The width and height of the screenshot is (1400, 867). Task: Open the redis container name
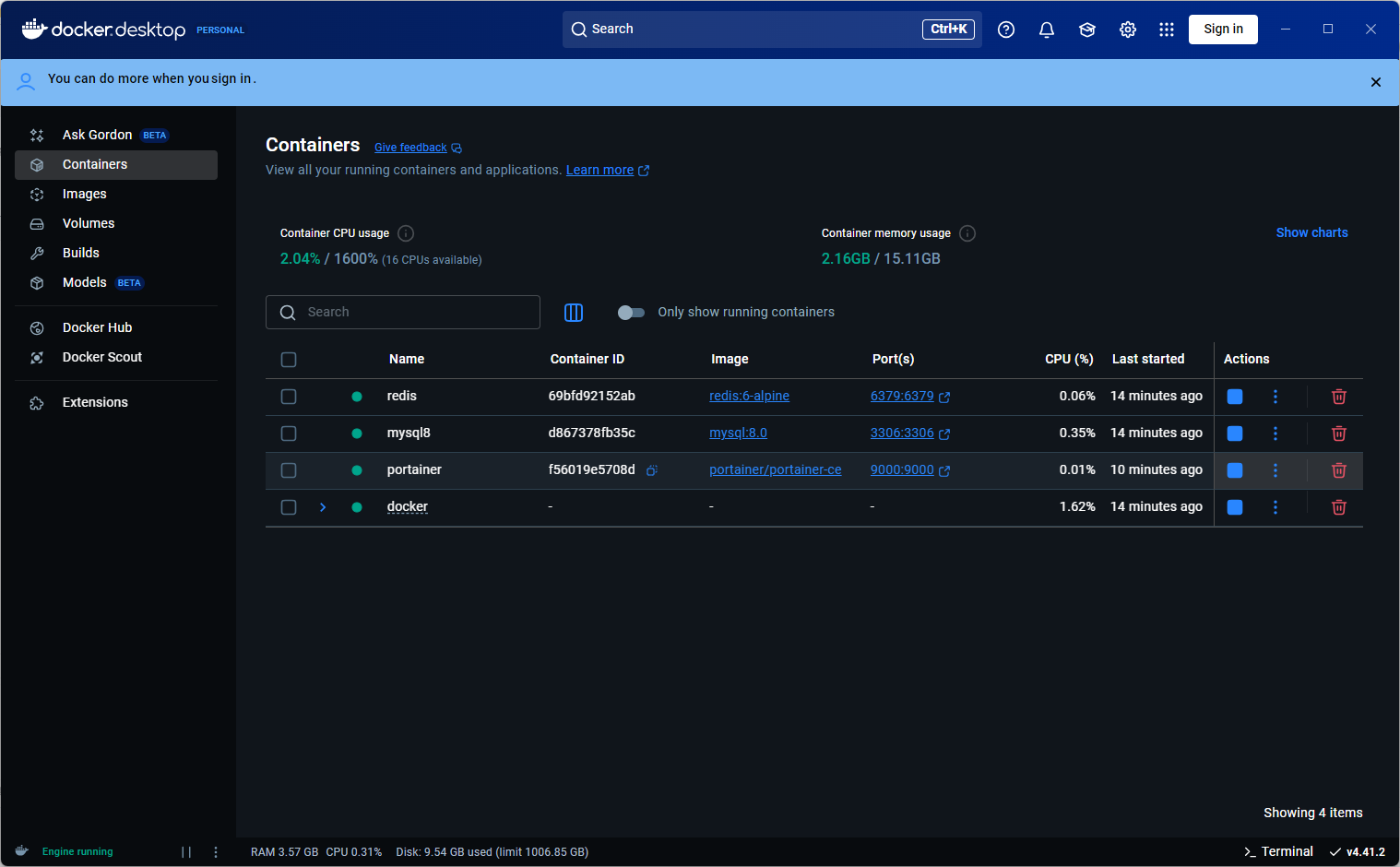(402, 396)
